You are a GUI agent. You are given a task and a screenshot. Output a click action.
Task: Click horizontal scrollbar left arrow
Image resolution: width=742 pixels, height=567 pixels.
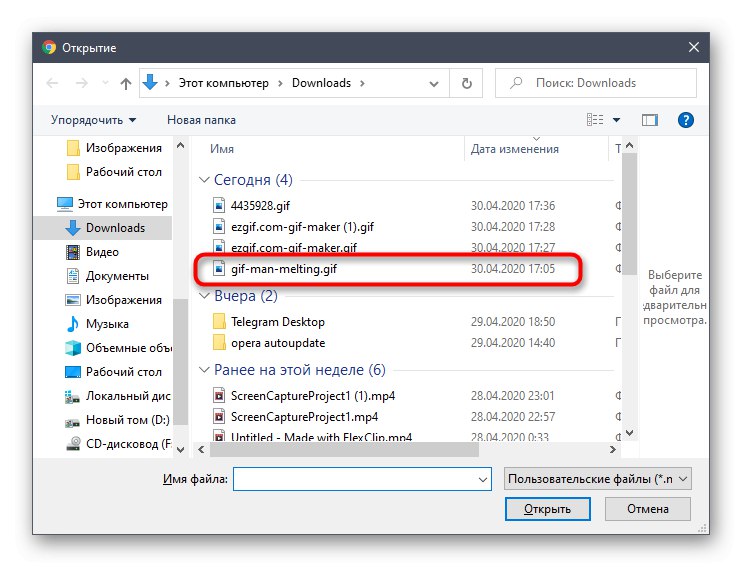tap(201, 450)
